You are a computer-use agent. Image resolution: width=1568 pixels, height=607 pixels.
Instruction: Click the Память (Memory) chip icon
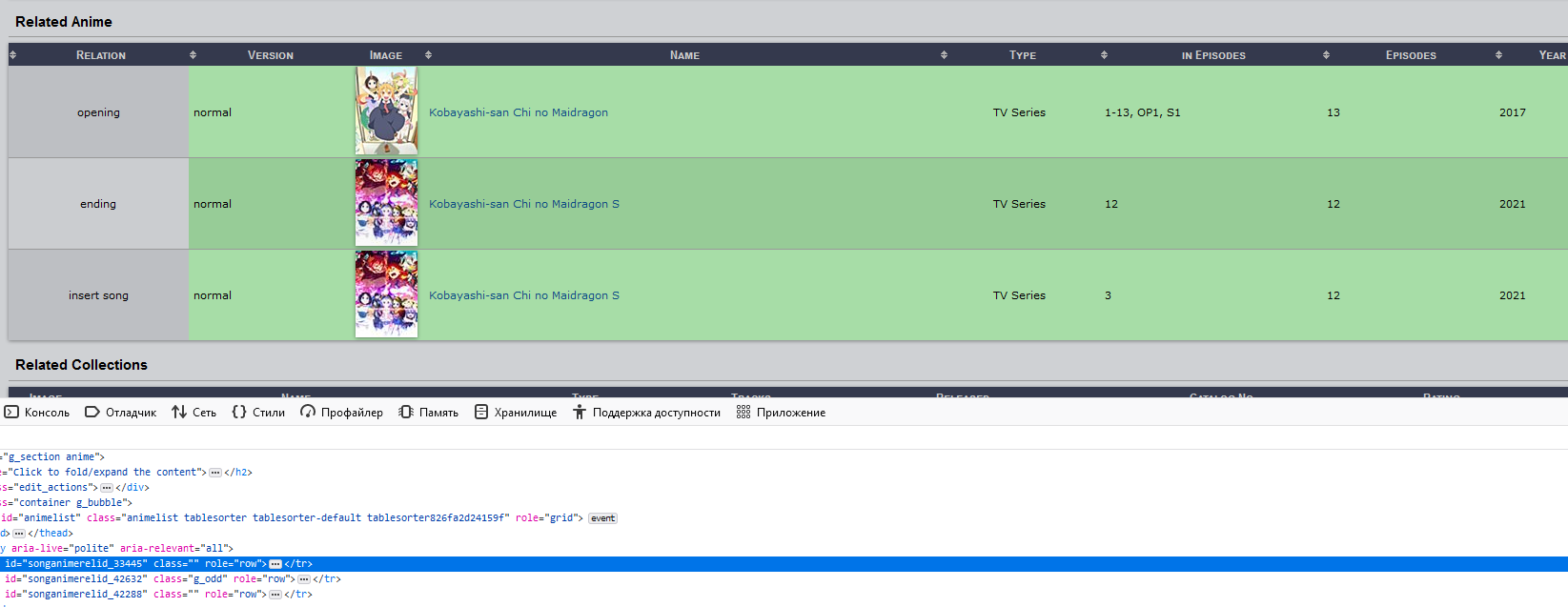[406, 412]
